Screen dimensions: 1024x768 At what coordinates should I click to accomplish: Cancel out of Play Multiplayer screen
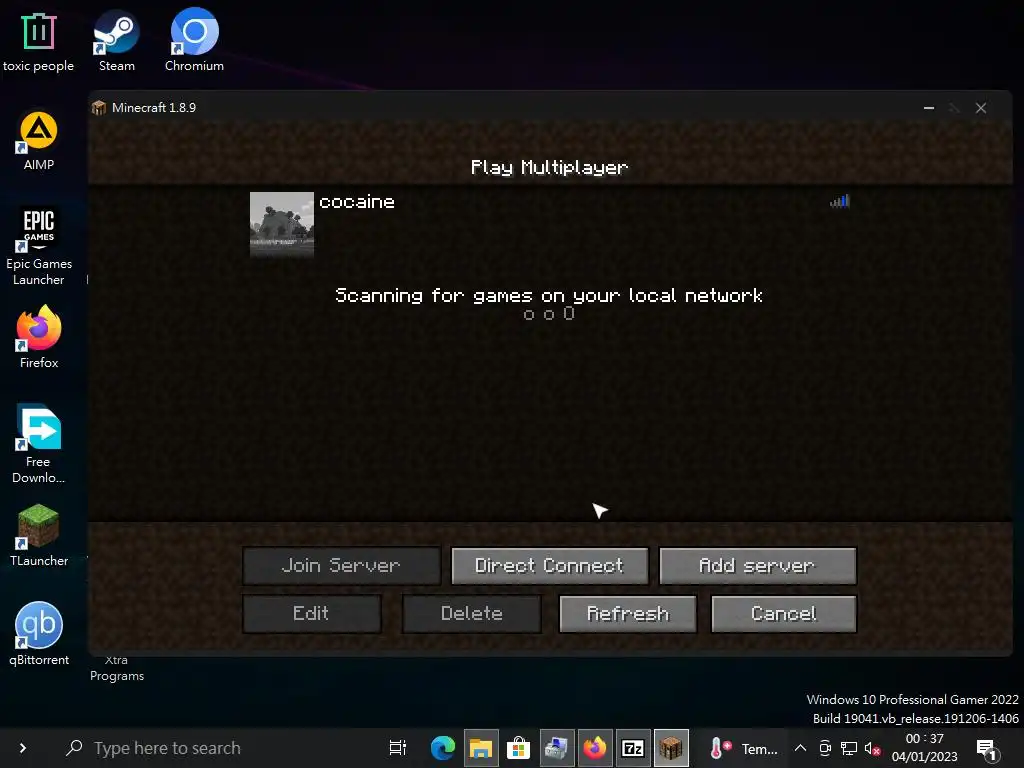[784, 613]
